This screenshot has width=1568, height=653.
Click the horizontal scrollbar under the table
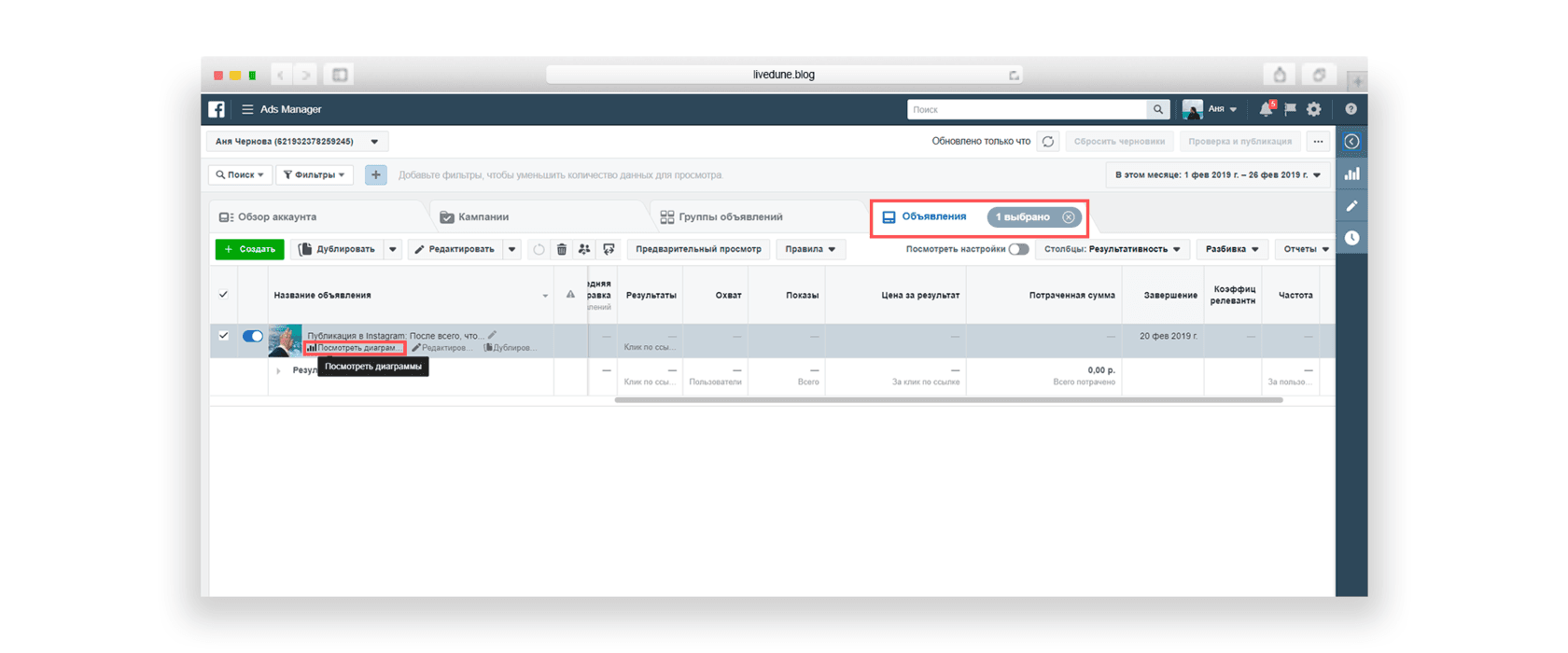[947, 400]
